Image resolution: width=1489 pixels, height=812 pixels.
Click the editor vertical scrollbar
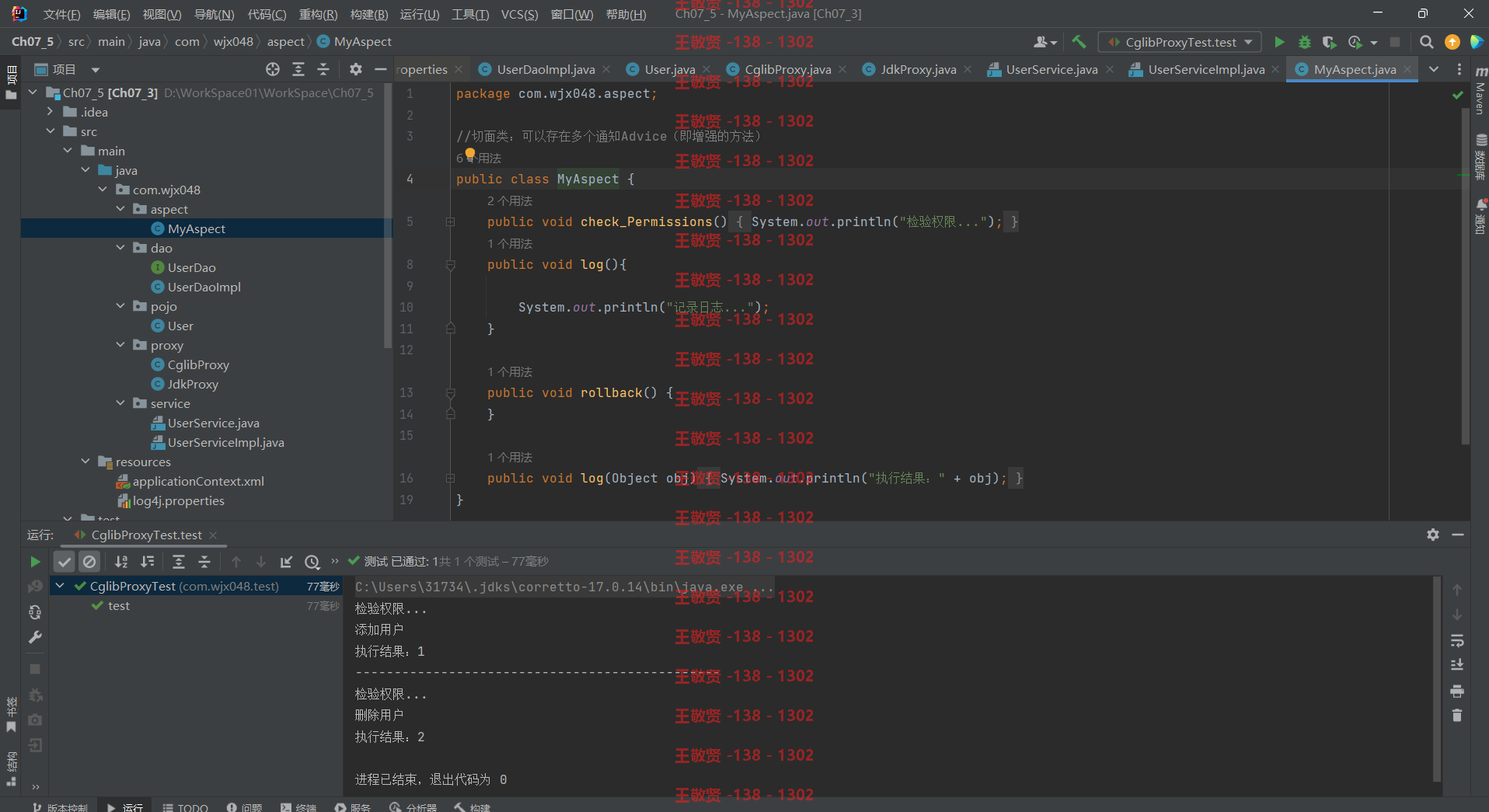click(1465, 276)
